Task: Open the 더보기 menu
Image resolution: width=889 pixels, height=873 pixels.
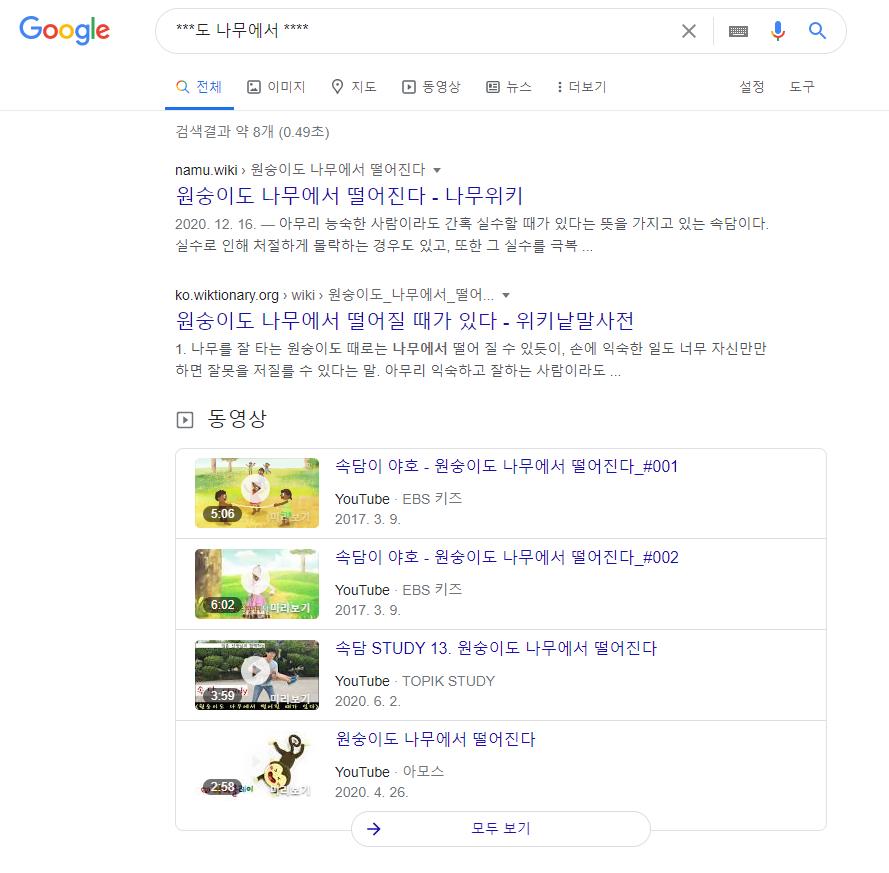Action: pos(582,87)
